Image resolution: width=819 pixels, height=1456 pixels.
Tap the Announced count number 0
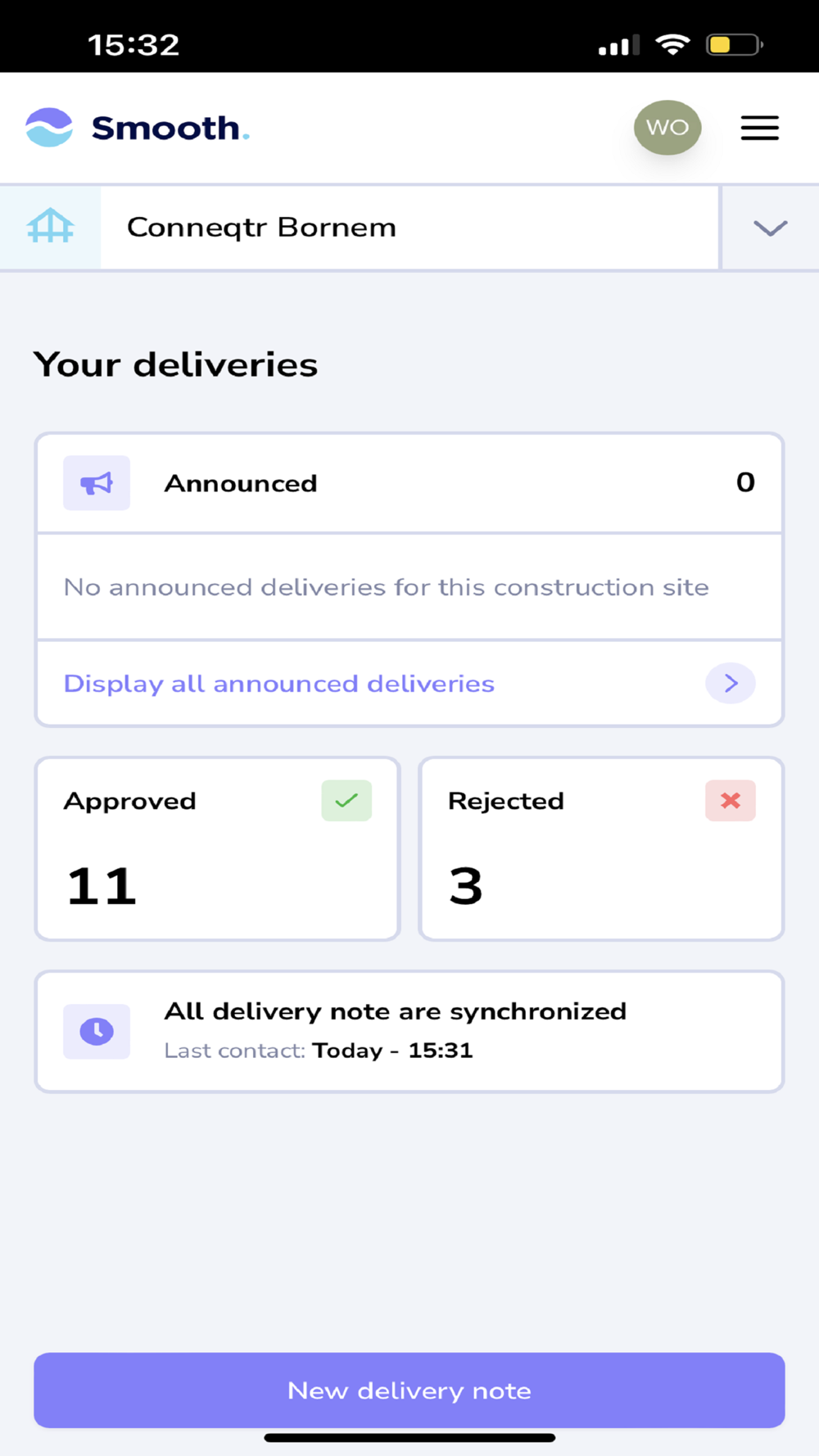[x=745, y=482]
